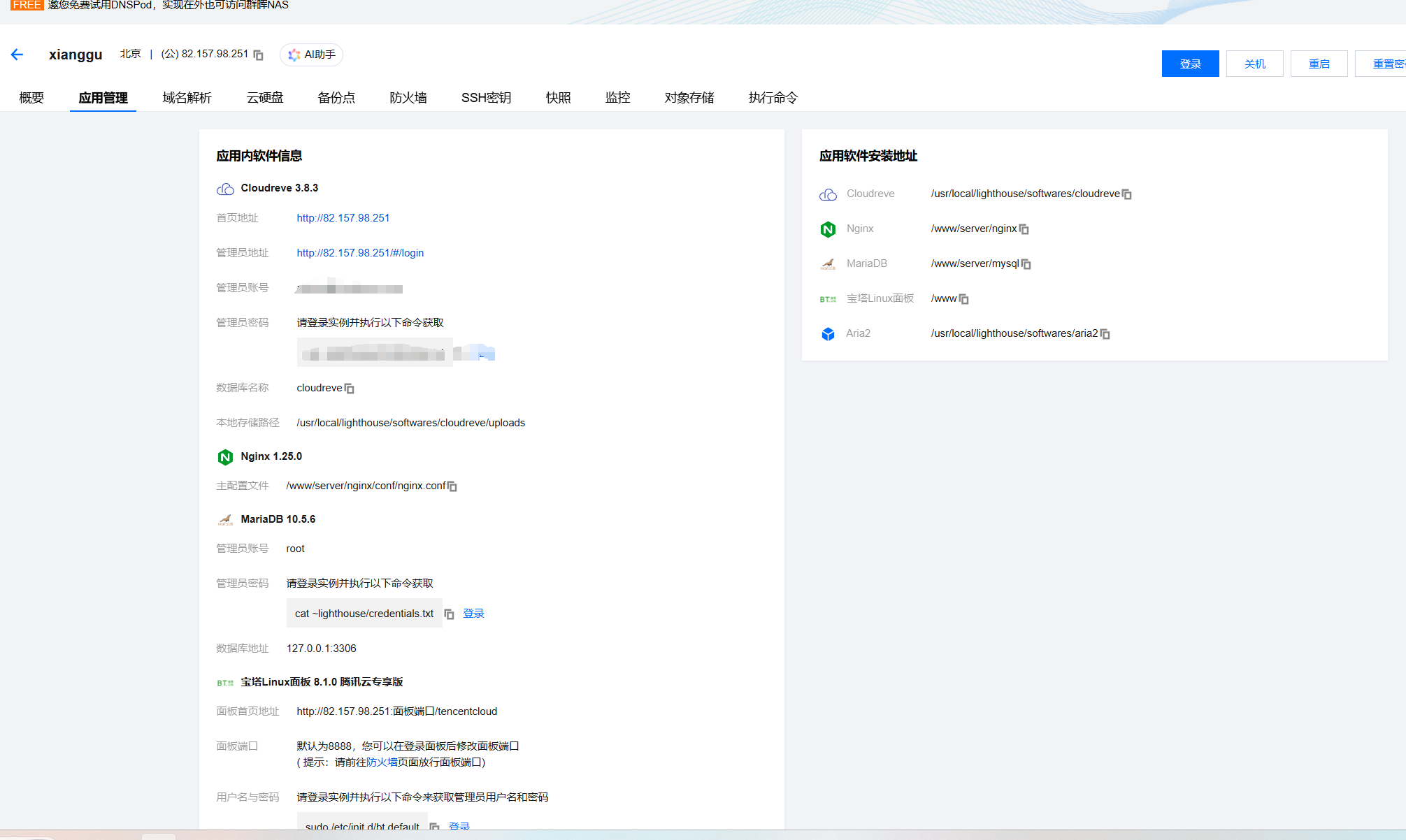Screen dimensions: 1406x840
Task: Open the 域名解析 tab
Action: [187, 98]
